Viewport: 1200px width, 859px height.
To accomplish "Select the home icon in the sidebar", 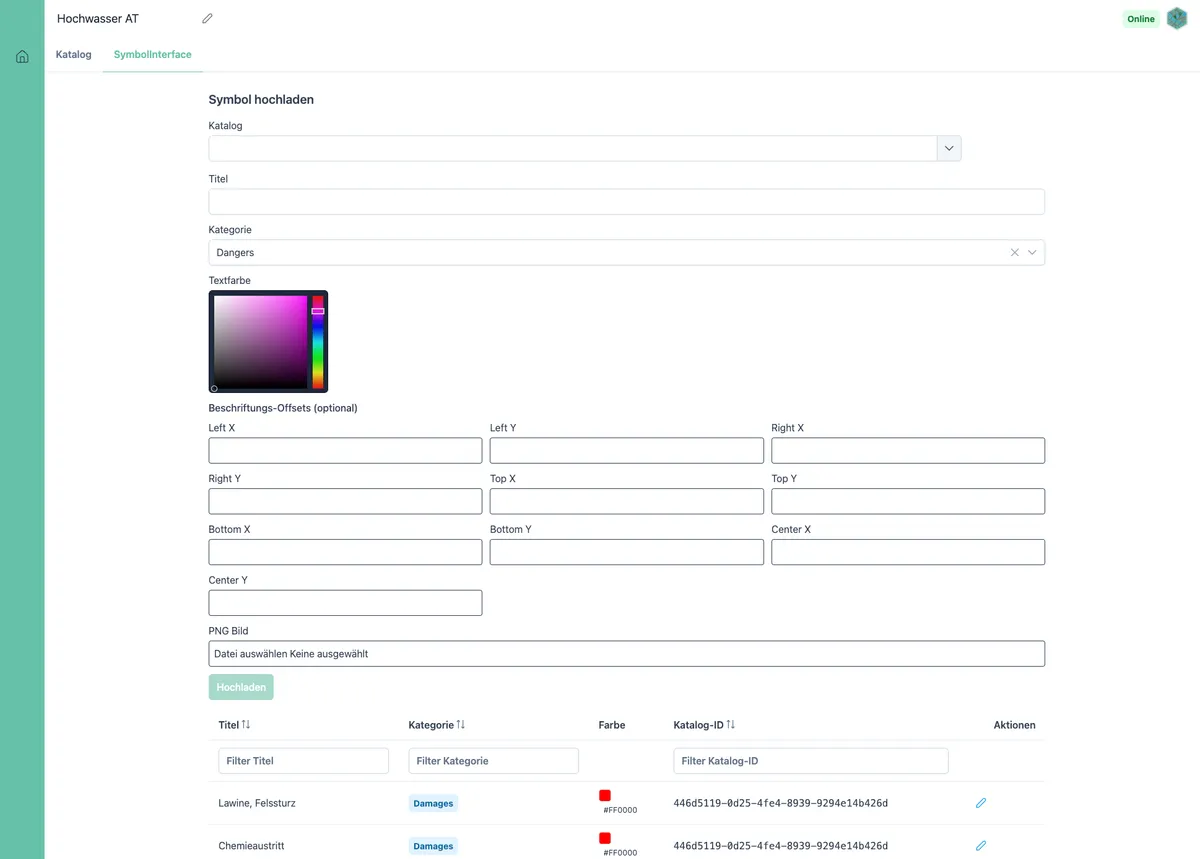I will point(22,55).
